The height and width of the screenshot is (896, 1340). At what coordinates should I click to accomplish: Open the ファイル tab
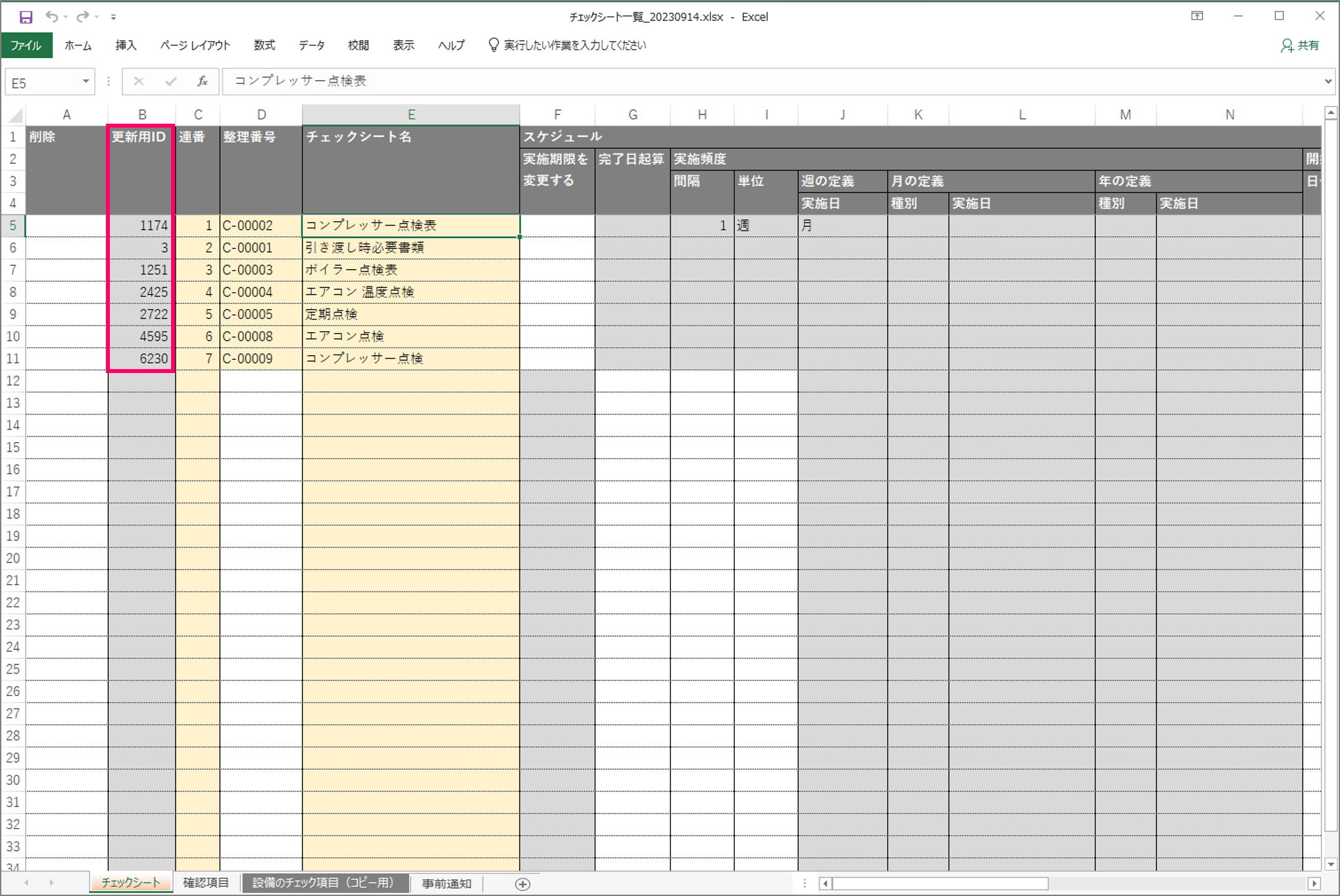tap(26, 45)
